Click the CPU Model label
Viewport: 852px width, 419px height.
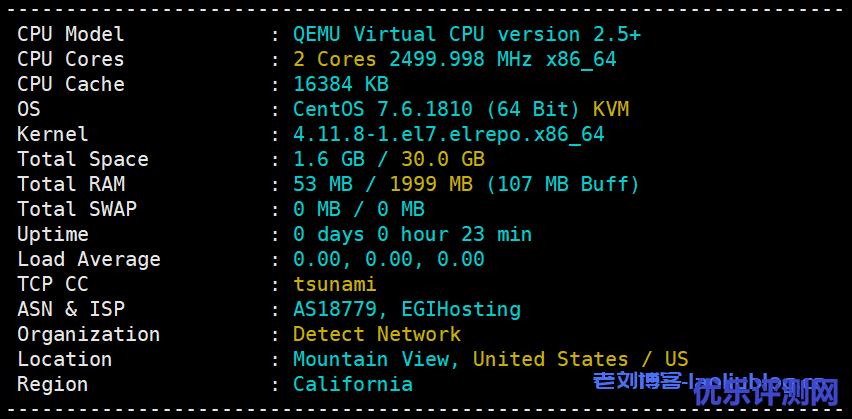tap(71, 34)
